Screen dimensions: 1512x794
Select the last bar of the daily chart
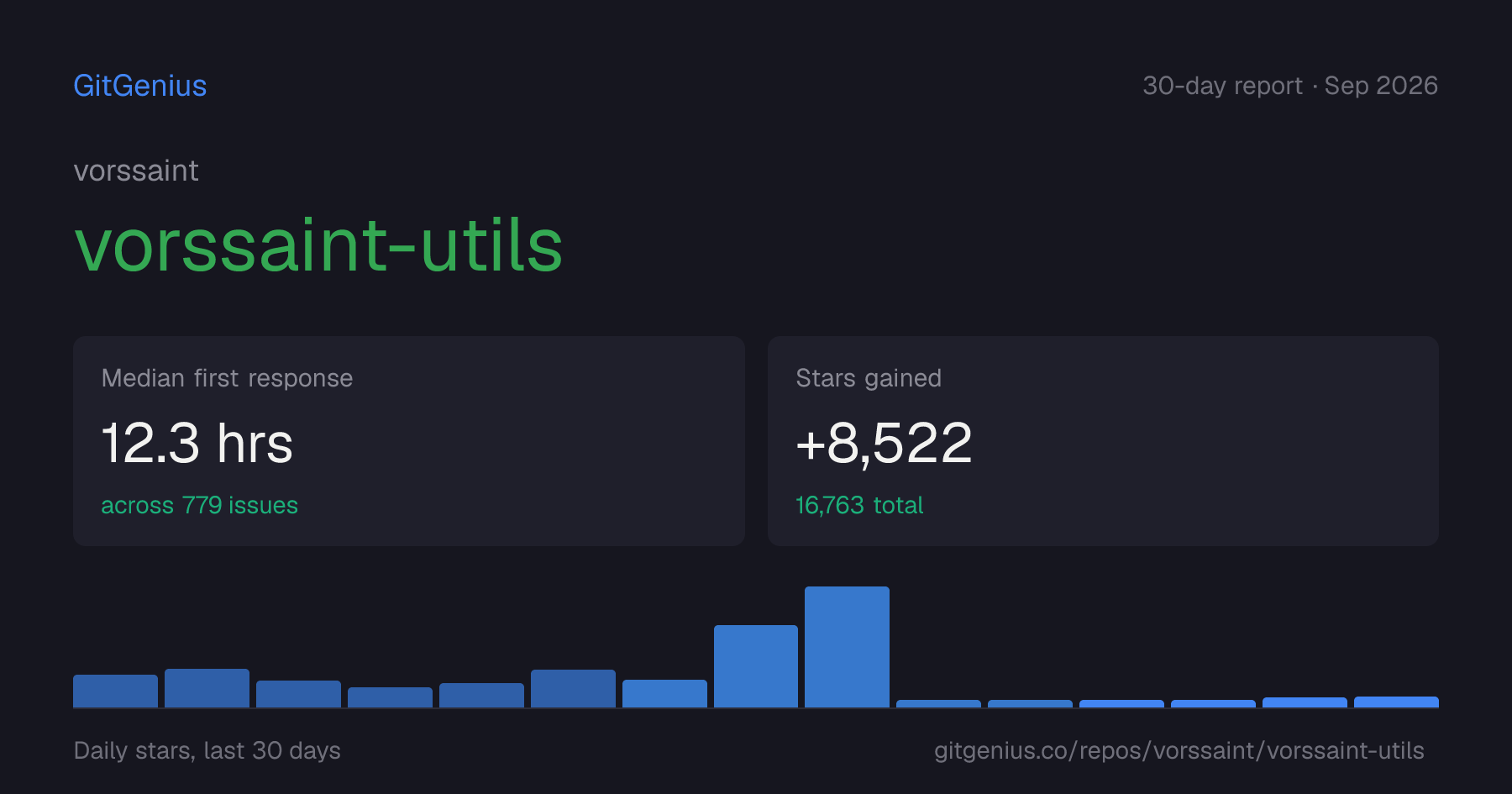1396,702
